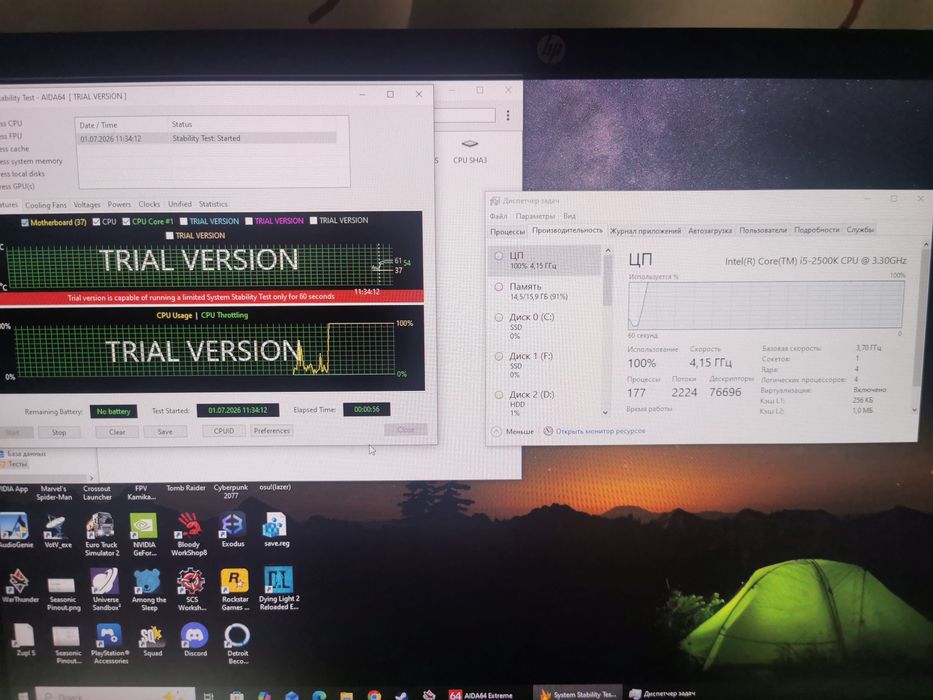Open the three-dot menu in the AIDA64 window
Image resolution: width=933 pixels, height=700 pixels.
pos(508,115)
